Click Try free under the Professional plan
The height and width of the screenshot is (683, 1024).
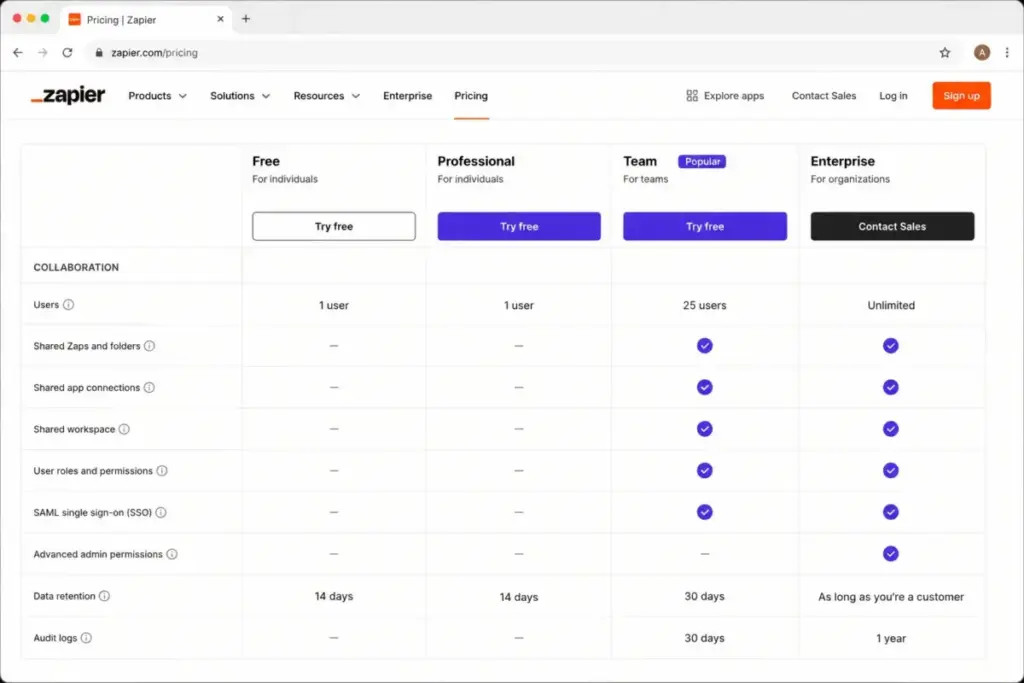519,227
